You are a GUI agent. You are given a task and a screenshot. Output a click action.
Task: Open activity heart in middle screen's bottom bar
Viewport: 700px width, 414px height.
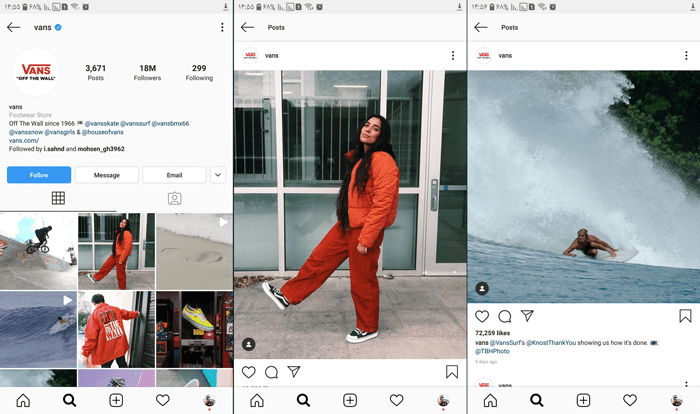[396, 400]
